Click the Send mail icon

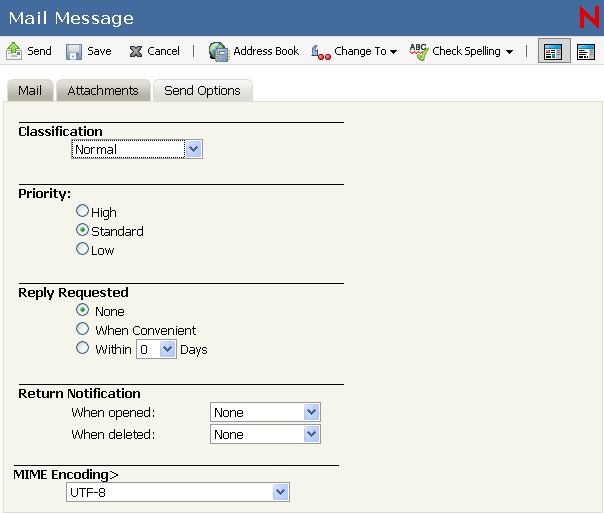pos(14,51)
